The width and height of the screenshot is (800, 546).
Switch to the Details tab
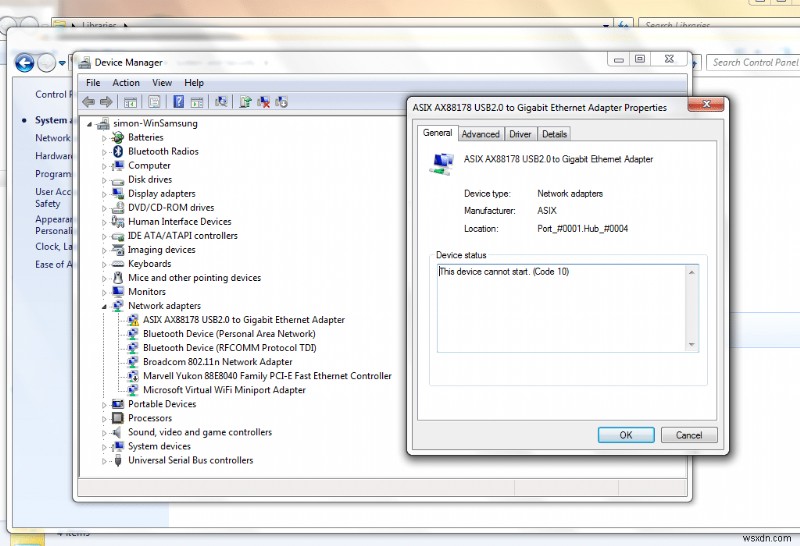tap(554, 134)
